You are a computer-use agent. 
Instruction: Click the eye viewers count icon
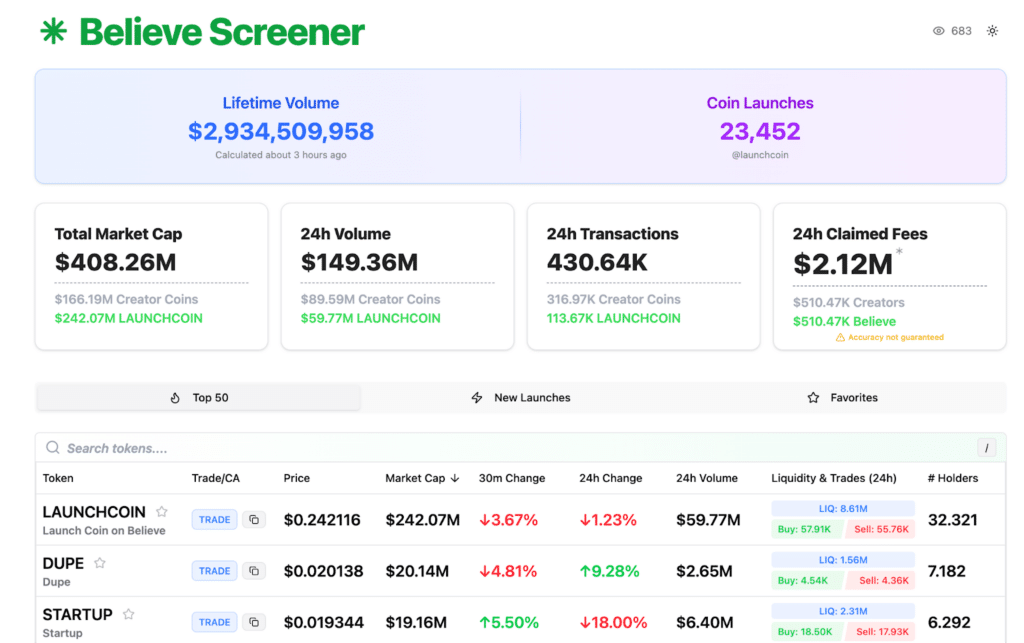coord(938,31)
